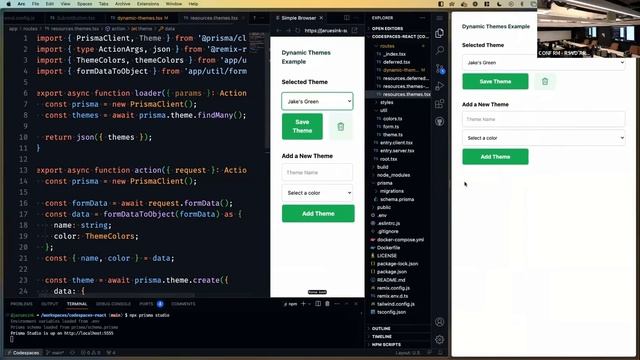Open the Explorer more actions ellipsis
The image size is (640, 360).
point(422,18)
